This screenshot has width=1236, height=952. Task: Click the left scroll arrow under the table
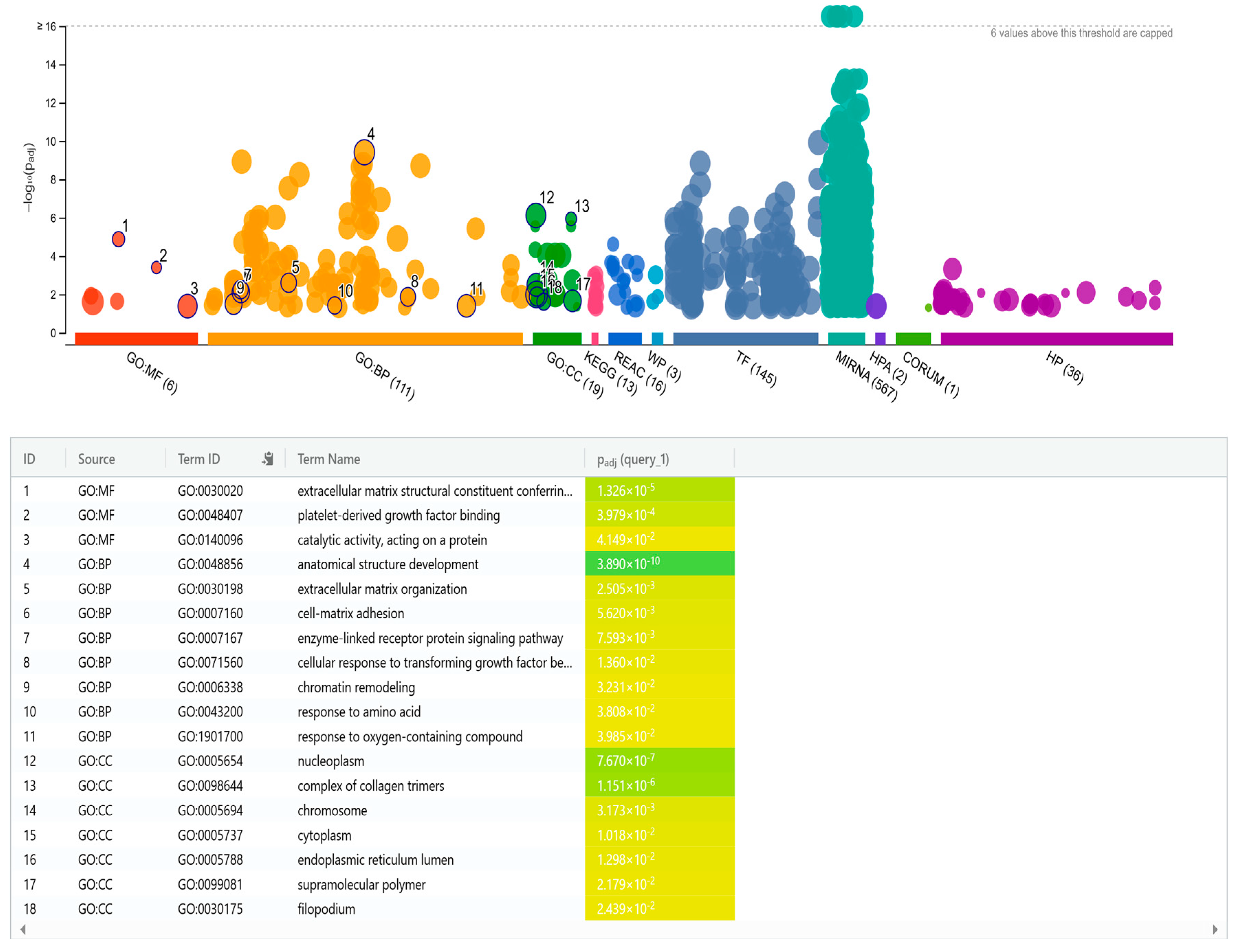click(x=23, y=929)
